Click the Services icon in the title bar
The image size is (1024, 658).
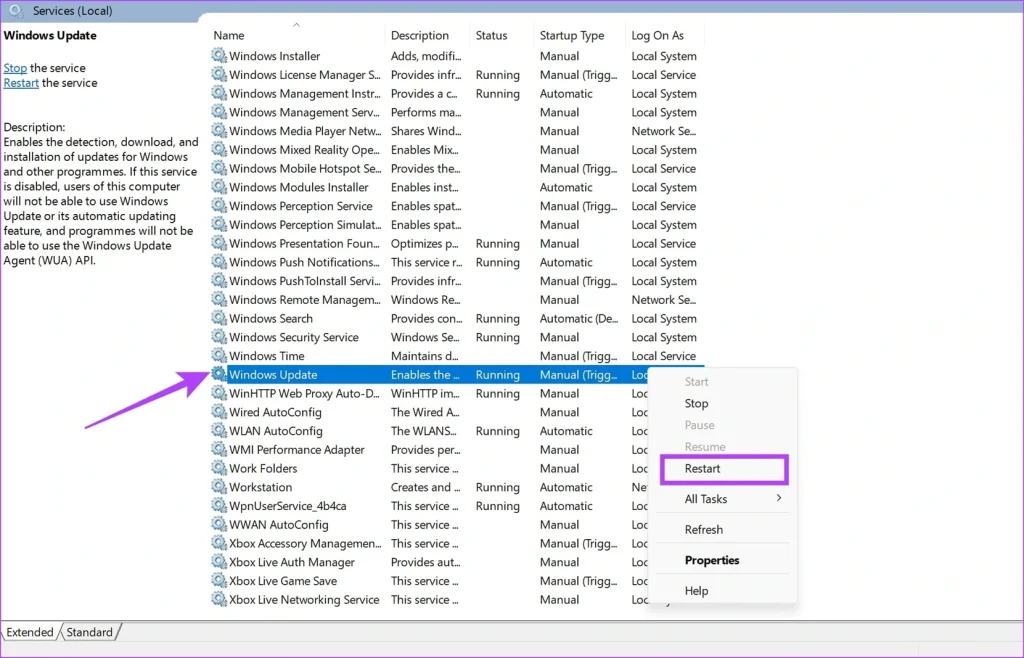coord(16,11)
